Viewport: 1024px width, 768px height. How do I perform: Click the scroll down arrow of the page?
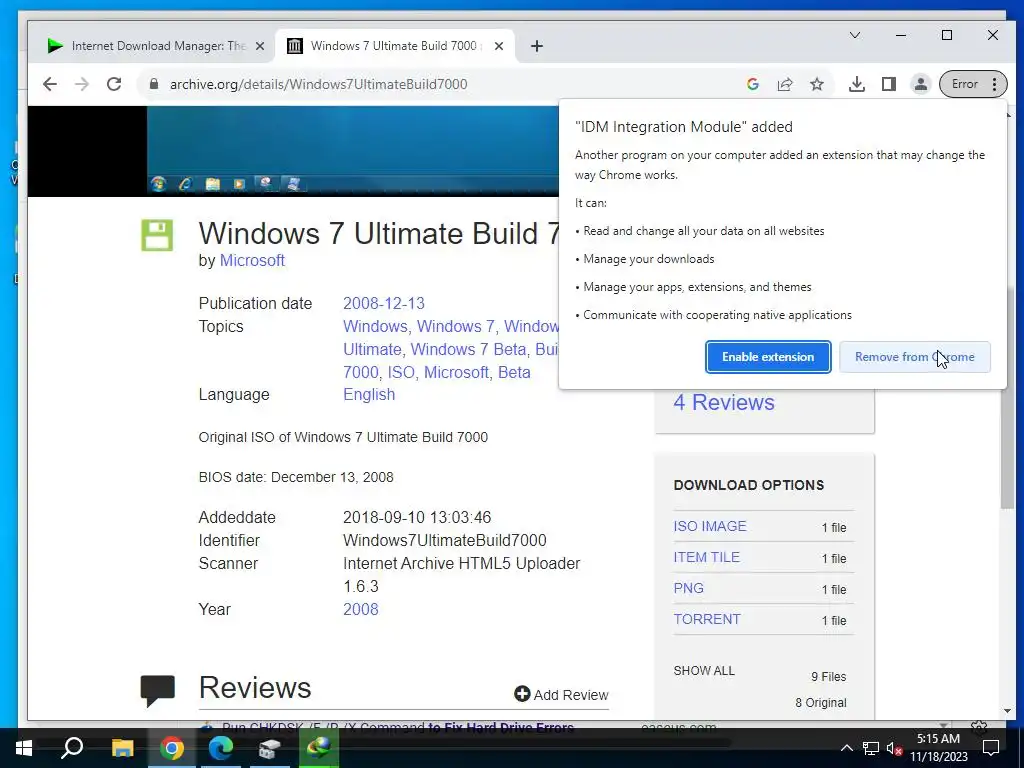(x=1007, y=711)
